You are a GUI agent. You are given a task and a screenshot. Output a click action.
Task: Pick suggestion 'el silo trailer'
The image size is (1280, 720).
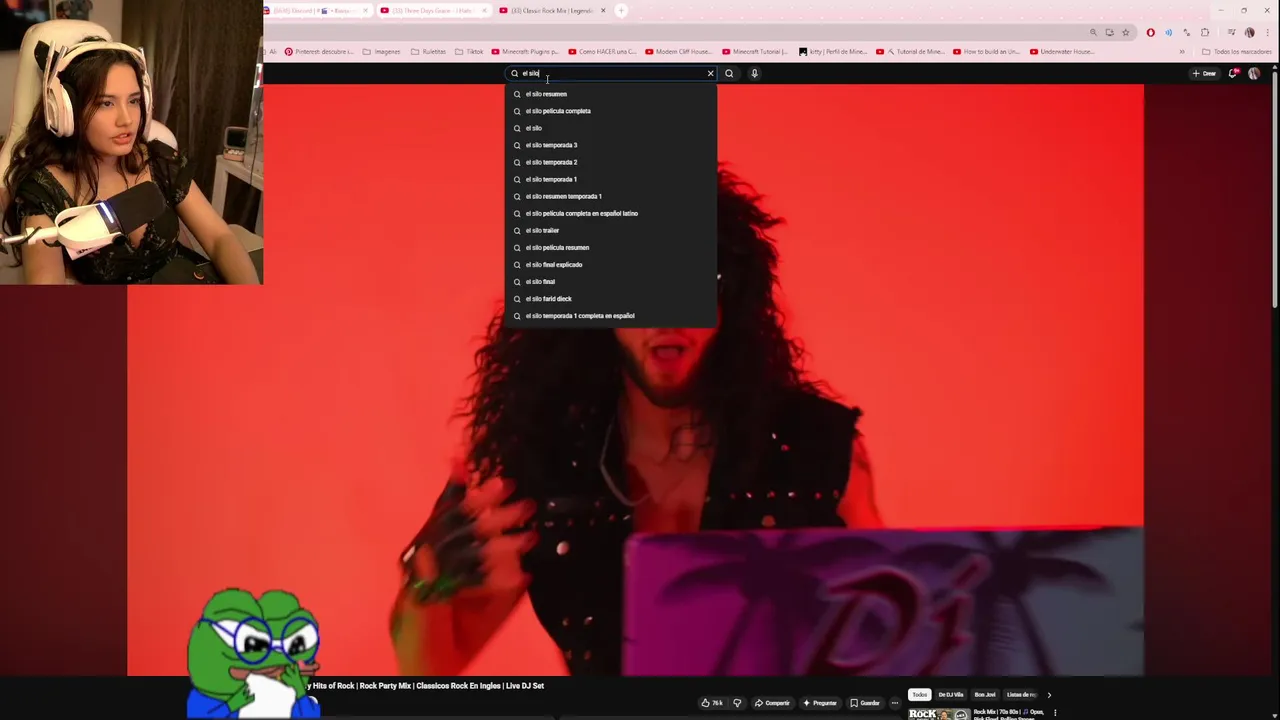pyautogui.click(x=611, y=230)
